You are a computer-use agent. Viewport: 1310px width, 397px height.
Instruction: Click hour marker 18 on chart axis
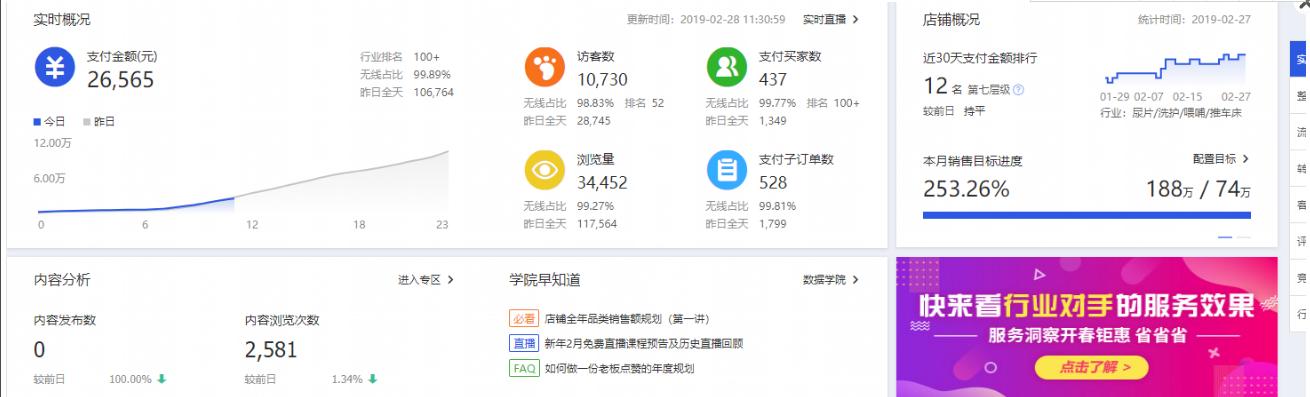click(x=358, y=225)
